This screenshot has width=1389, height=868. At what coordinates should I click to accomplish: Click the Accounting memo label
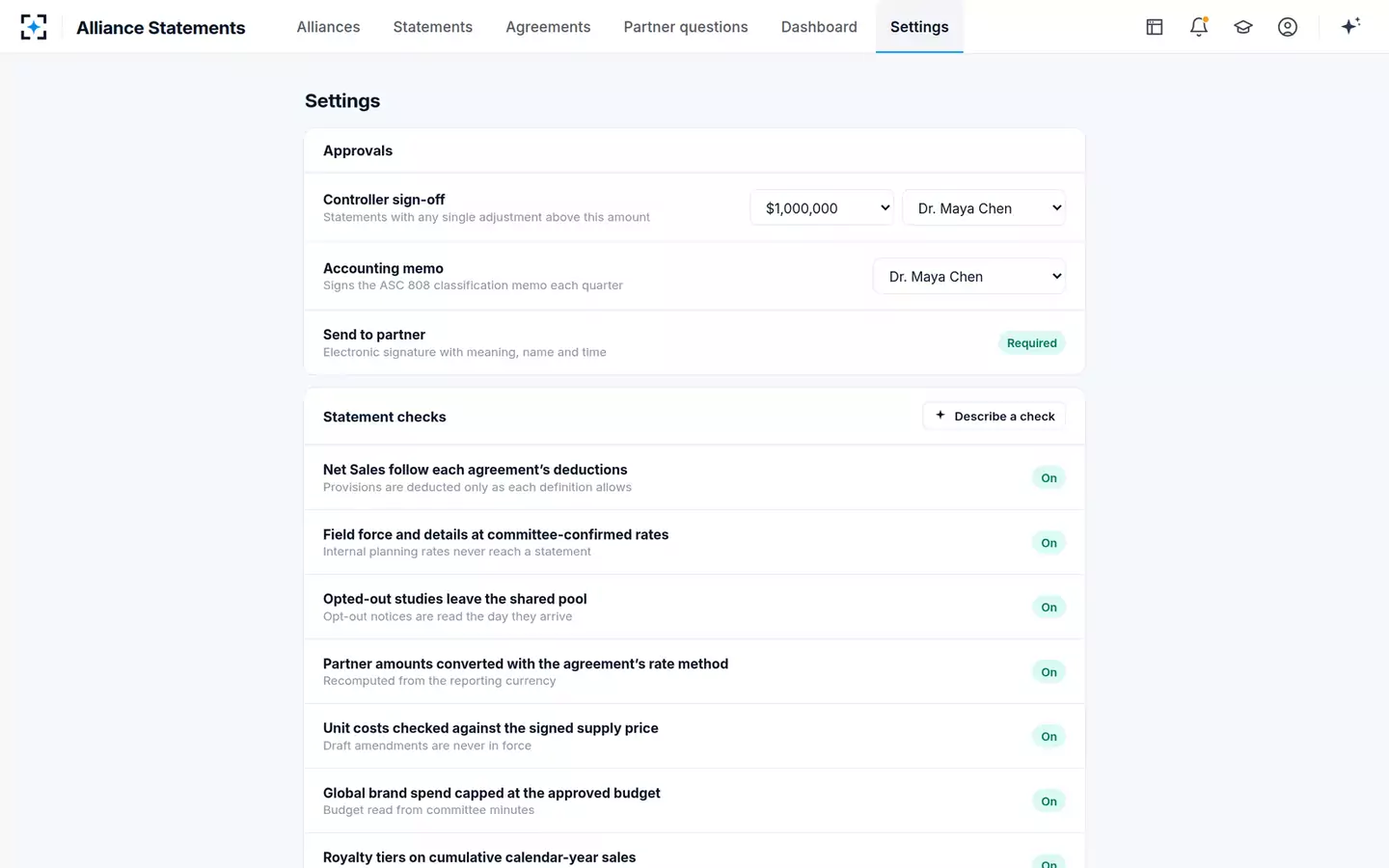tap(383, 268)
